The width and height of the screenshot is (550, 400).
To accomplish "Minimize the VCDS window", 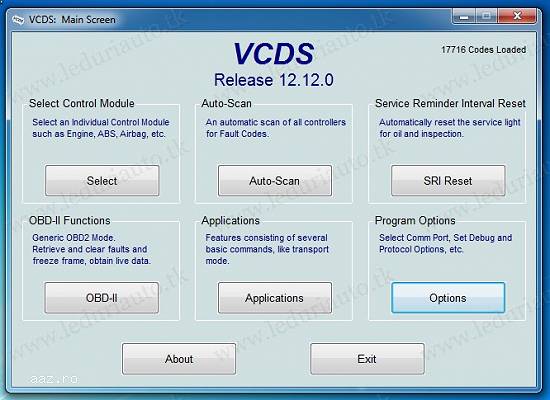I will click(x=464, y=16).
